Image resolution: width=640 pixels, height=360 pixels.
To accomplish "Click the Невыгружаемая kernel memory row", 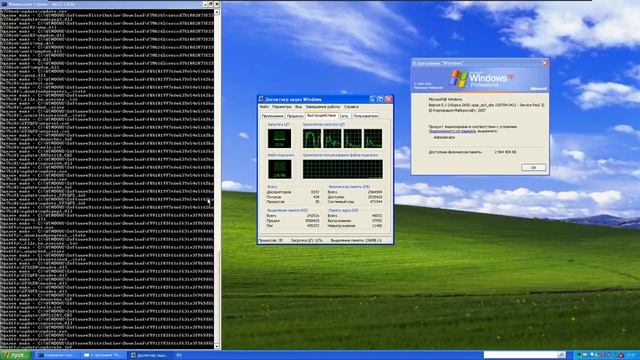I will coord(355,225).
